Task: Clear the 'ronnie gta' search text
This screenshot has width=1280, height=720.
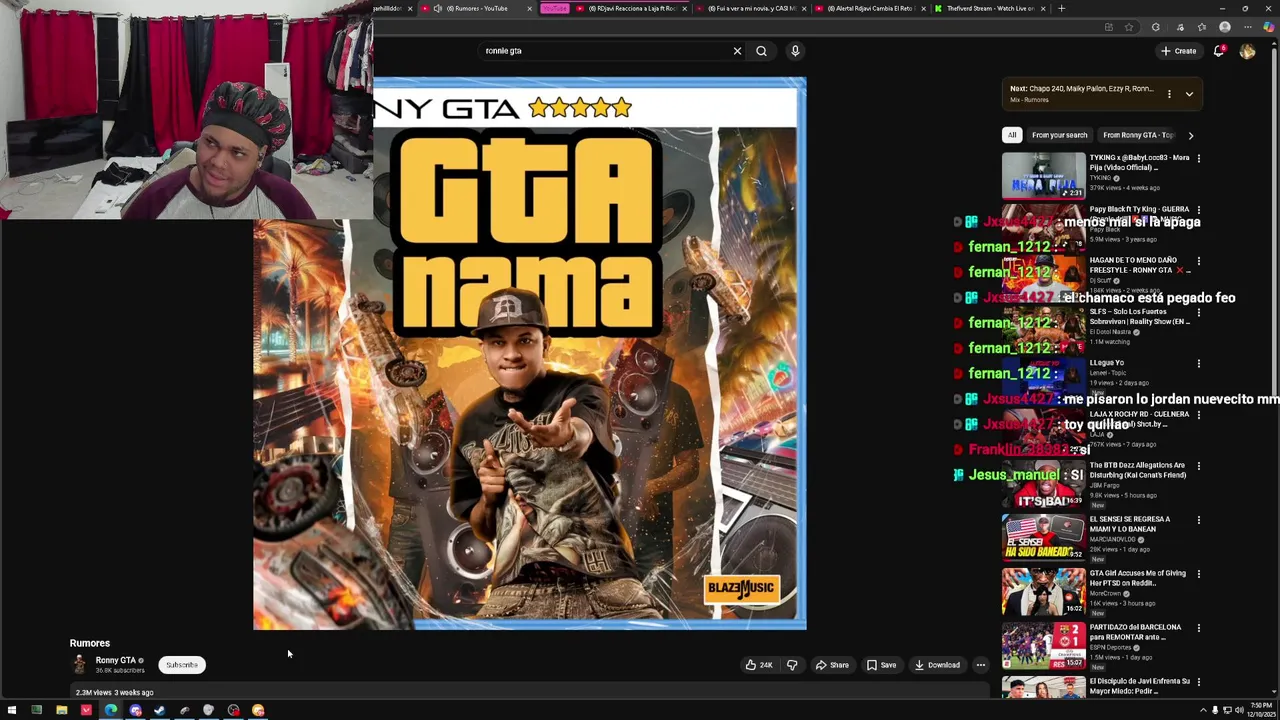Action: tap(737, 51)
